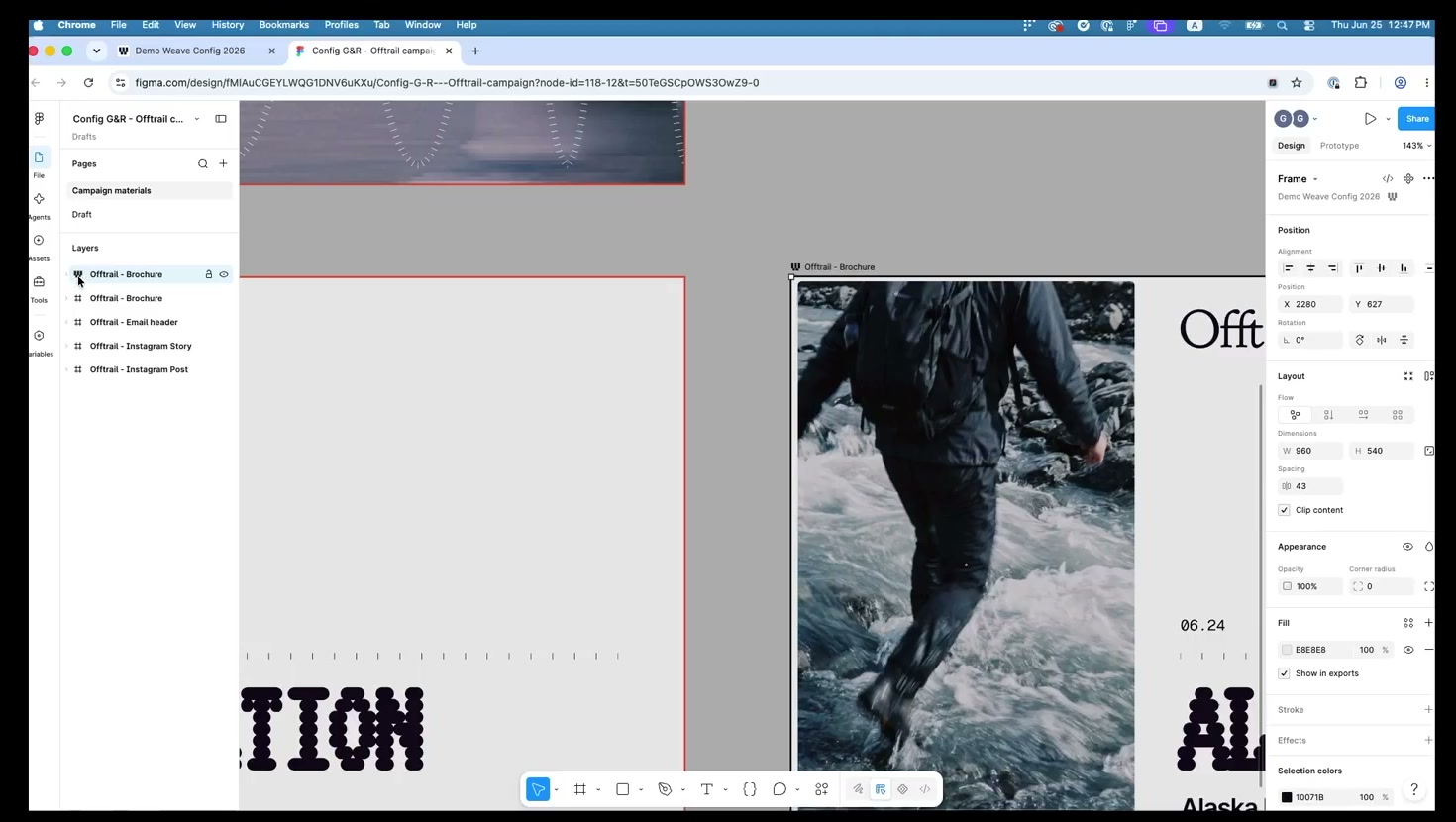Toggle Appearance visibility eye
The height and width of the screenshot is (822, 1456).
point(1407,547)
